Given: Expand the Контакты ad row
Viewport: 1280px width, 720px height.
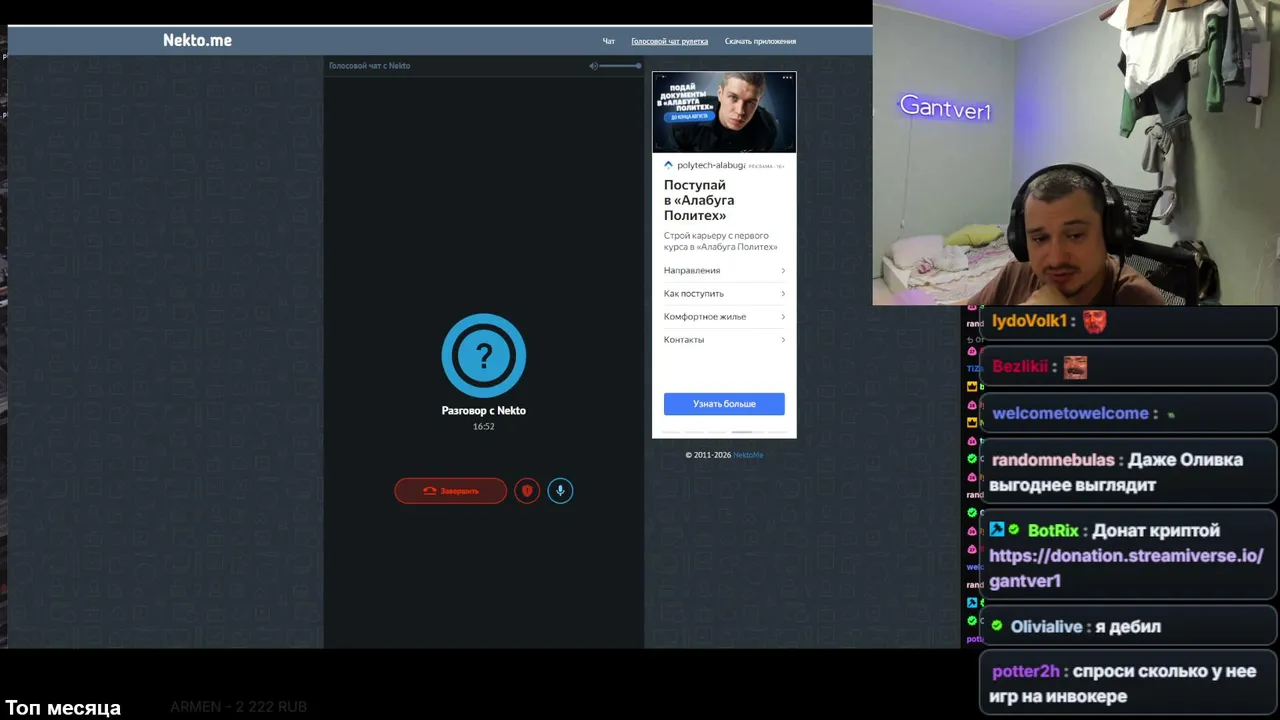Looking at the screenshot, I should pyautogui.click(x=724, y=339).
